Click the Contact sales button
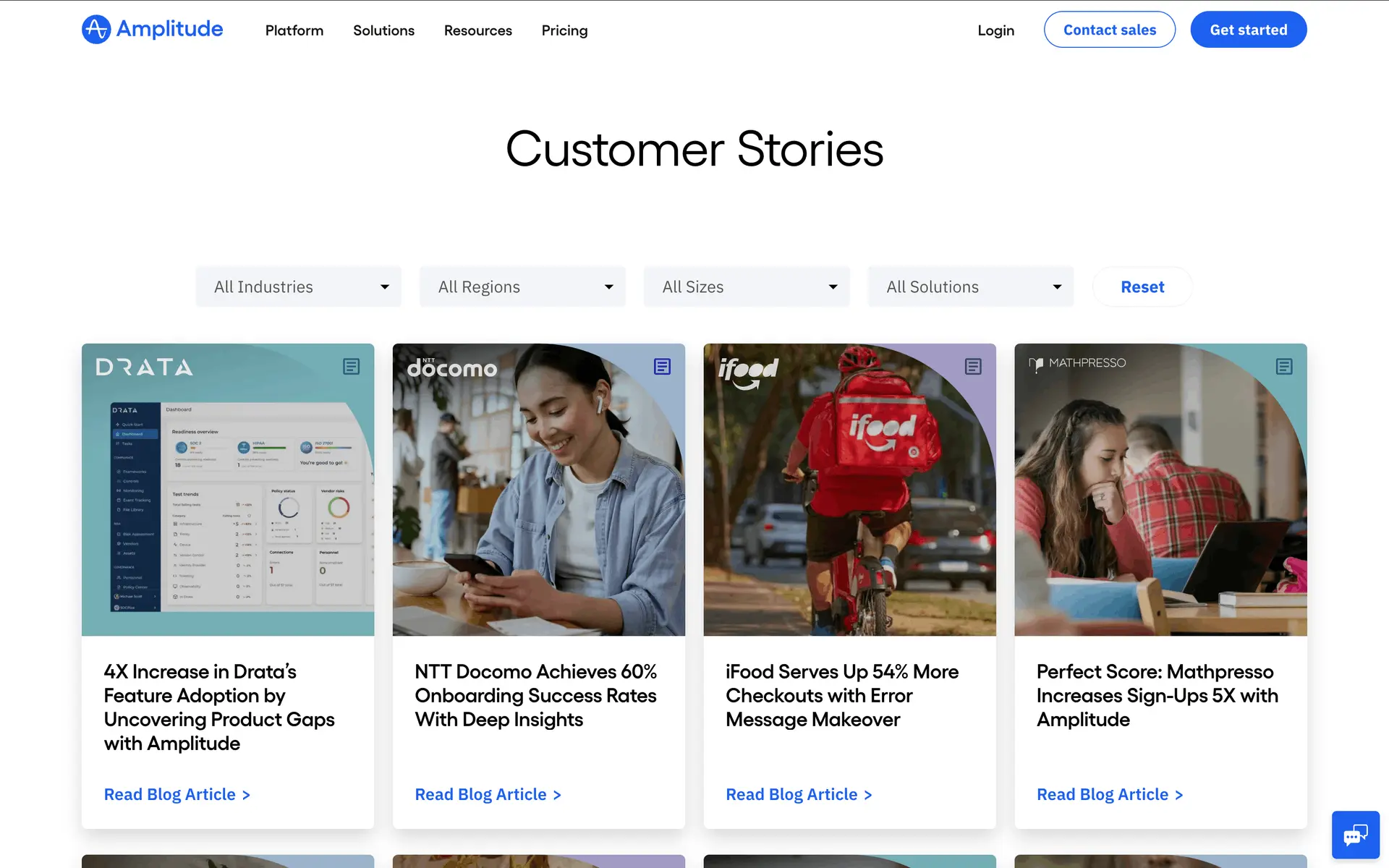 1109,30
